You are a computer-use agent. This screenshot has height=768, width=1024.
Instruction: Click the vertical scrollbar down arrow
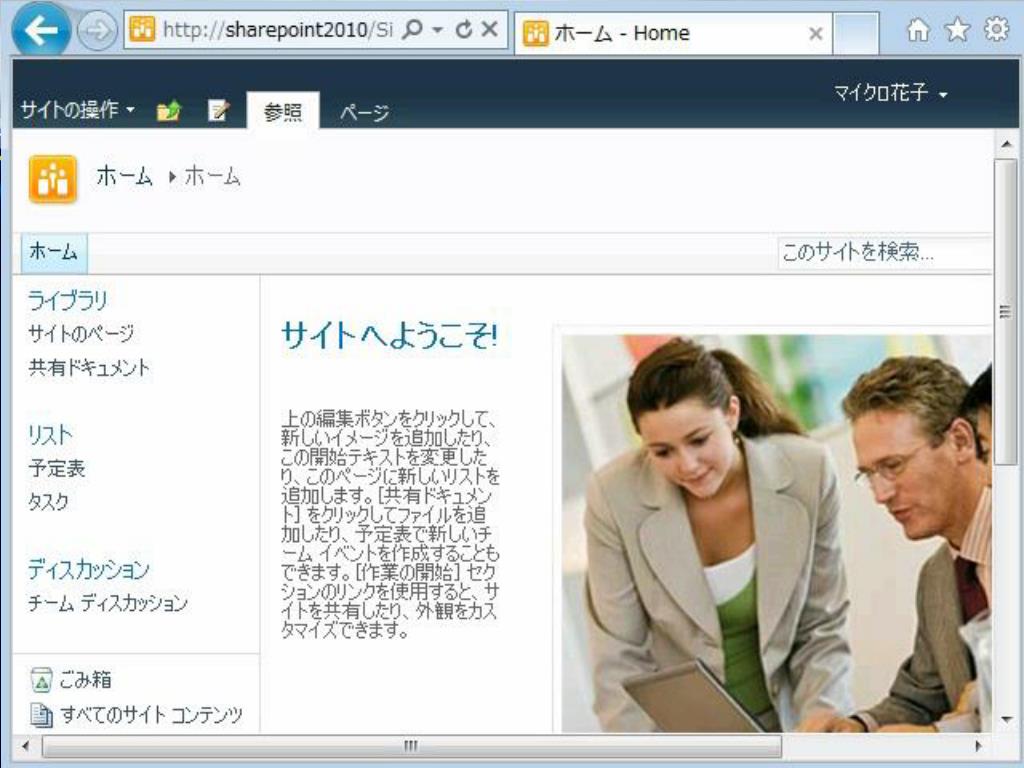[x=1006, y=719]
